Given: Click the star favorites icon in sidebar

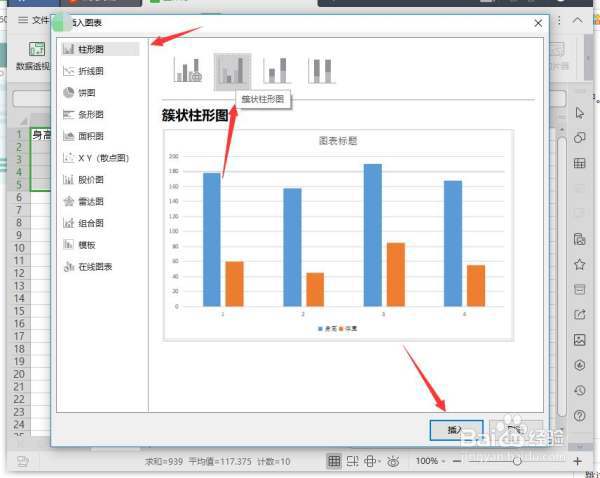Looking at the screenshot, I should (x=579, y=264).
